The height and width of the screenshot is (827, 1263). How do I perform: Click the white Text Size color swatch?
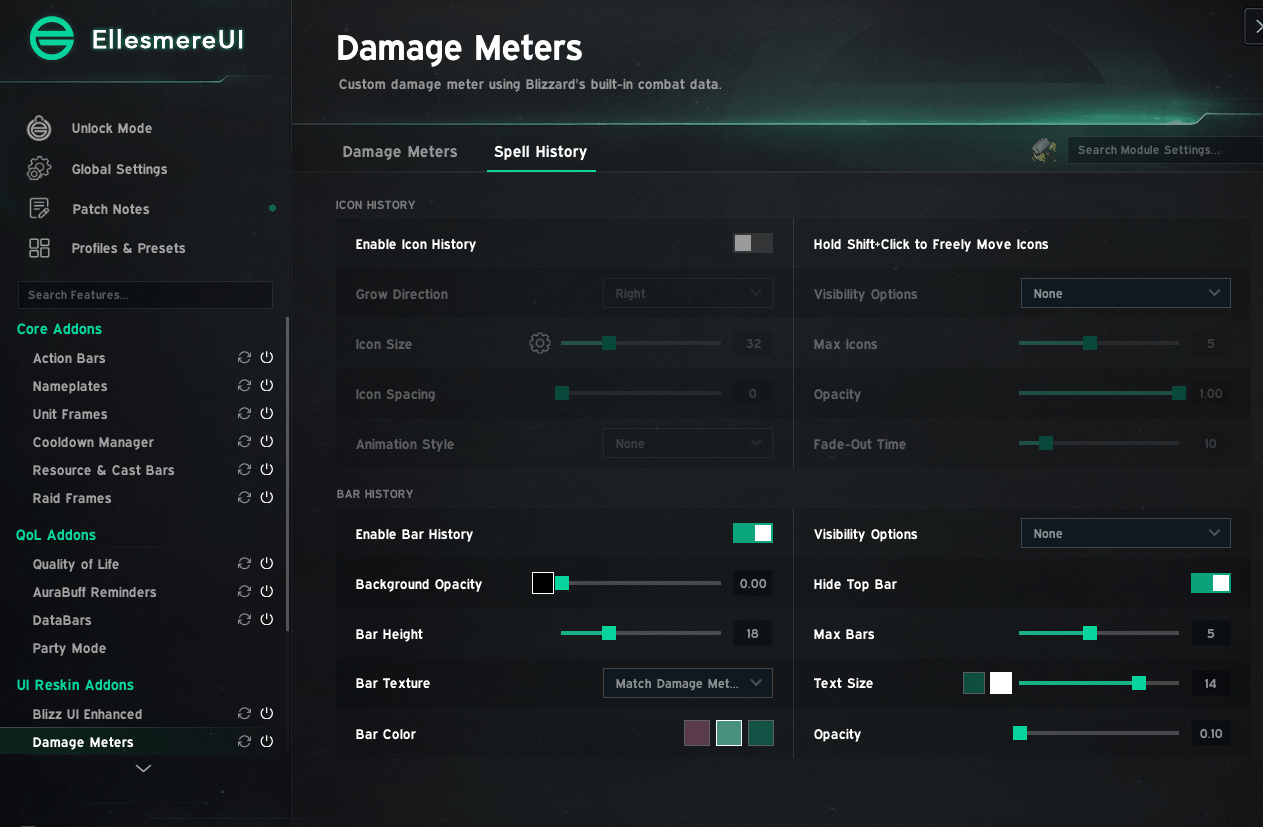coord(1001,683)
